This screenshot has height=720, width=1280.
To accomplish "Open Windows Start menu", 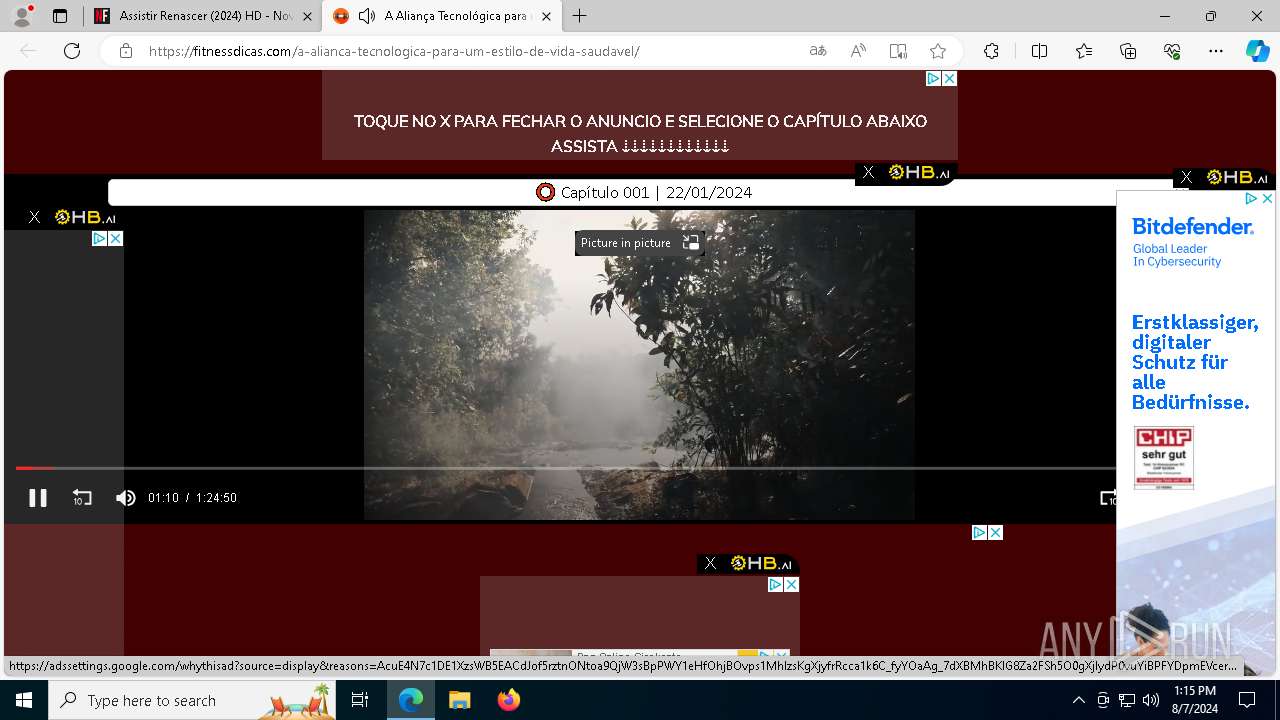I will [24, 700].
